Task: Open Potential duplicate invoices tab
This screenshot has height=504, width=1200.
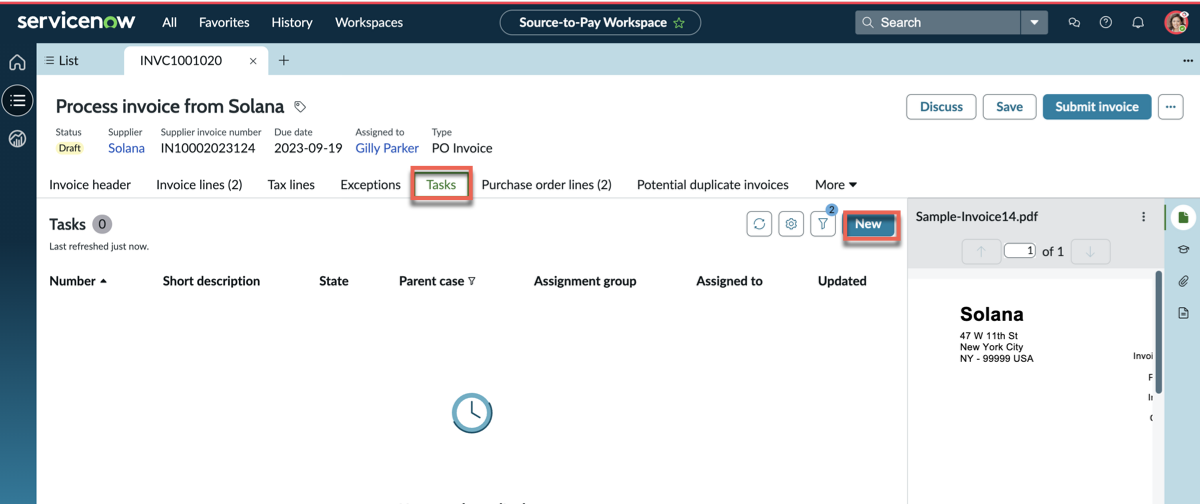Action: coord(712,185)
